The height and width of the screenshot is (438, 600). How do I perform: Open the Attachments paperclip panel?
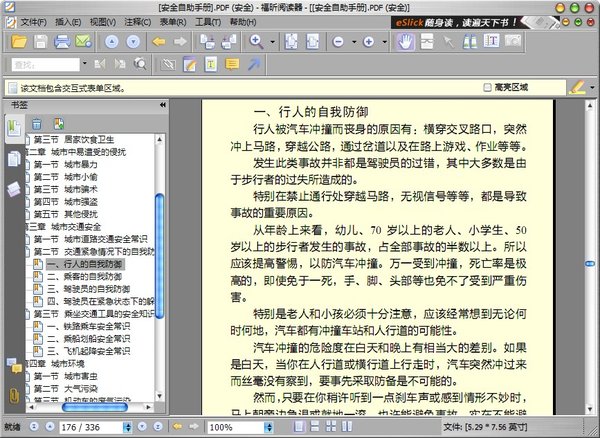tap(14, 396)
